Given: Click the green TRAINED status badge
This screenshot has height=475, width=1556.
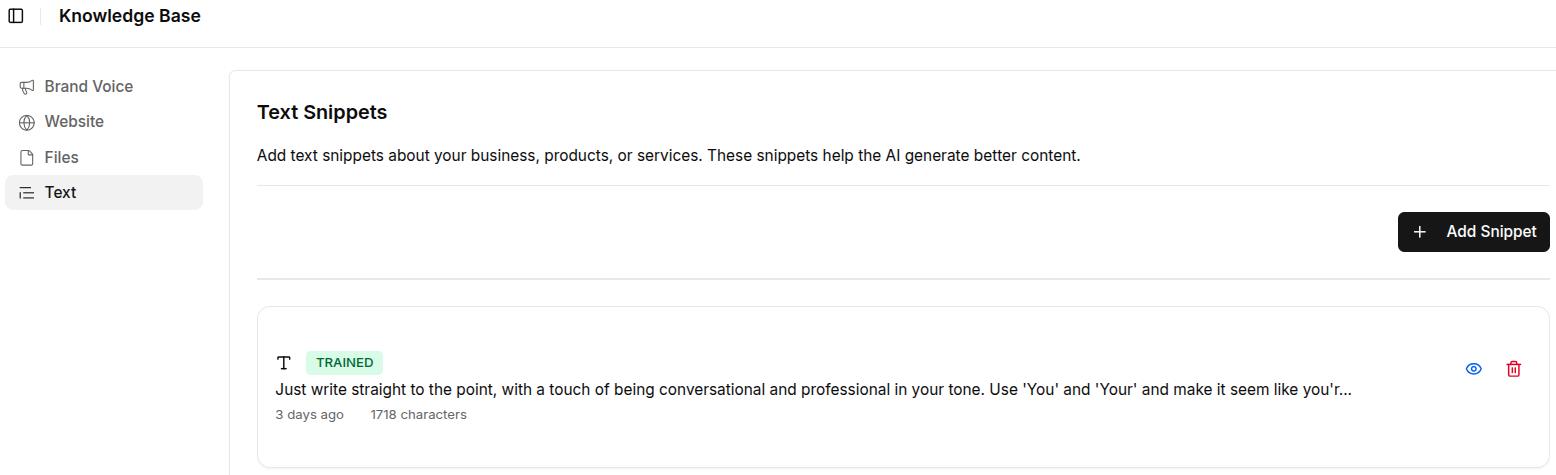Looking at the screenshot, I should point(344,363).
